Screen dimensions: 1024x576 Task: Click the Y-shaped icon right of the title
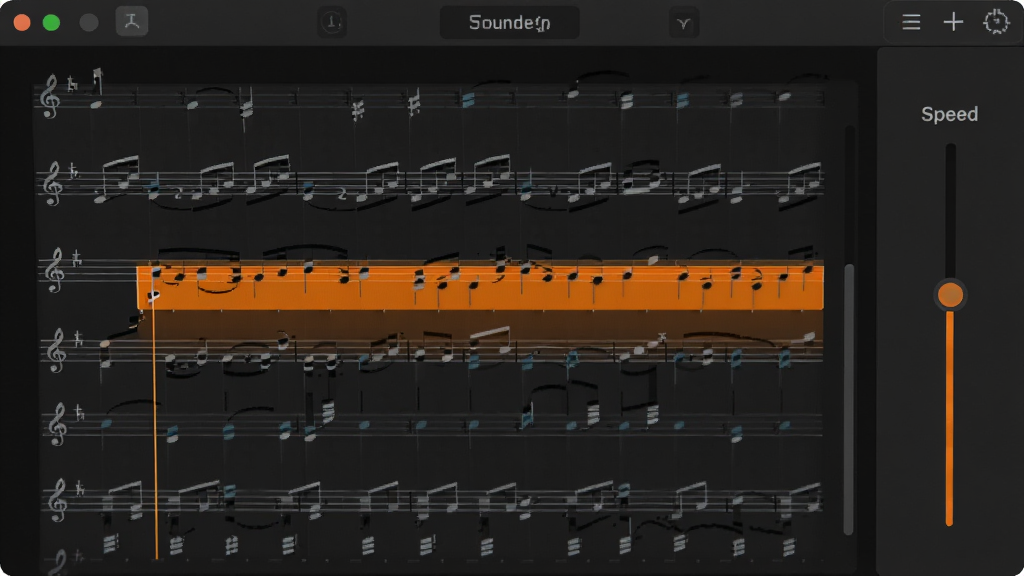(684, 24)
